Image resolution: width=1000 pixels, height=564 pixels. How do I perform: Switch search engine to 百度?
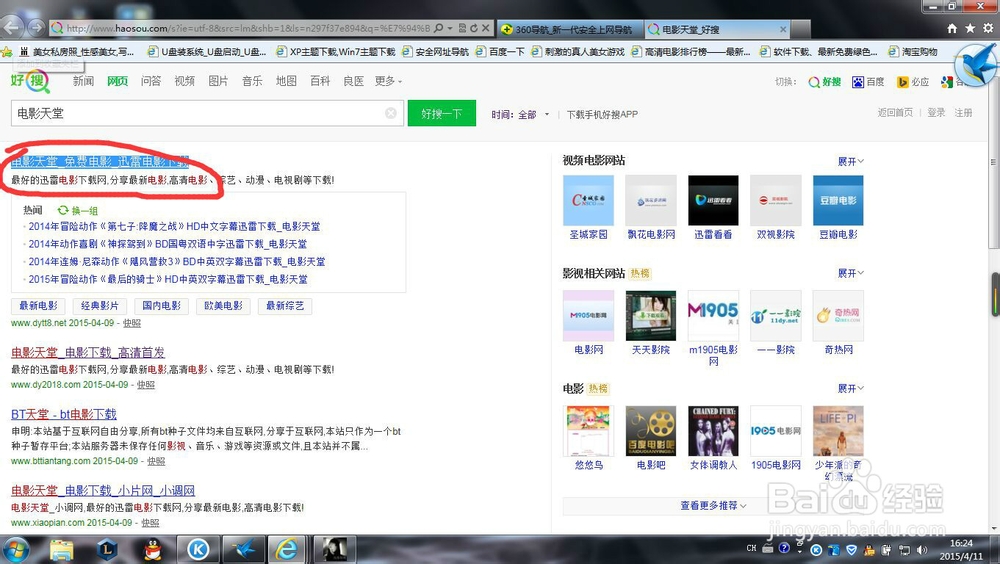point(868,82)
